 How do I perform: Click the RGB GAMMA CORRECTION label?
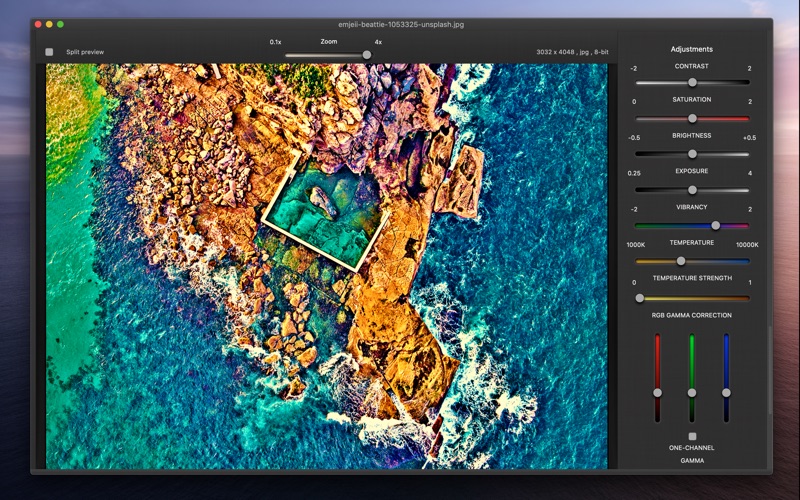click(x=692, y=315)
